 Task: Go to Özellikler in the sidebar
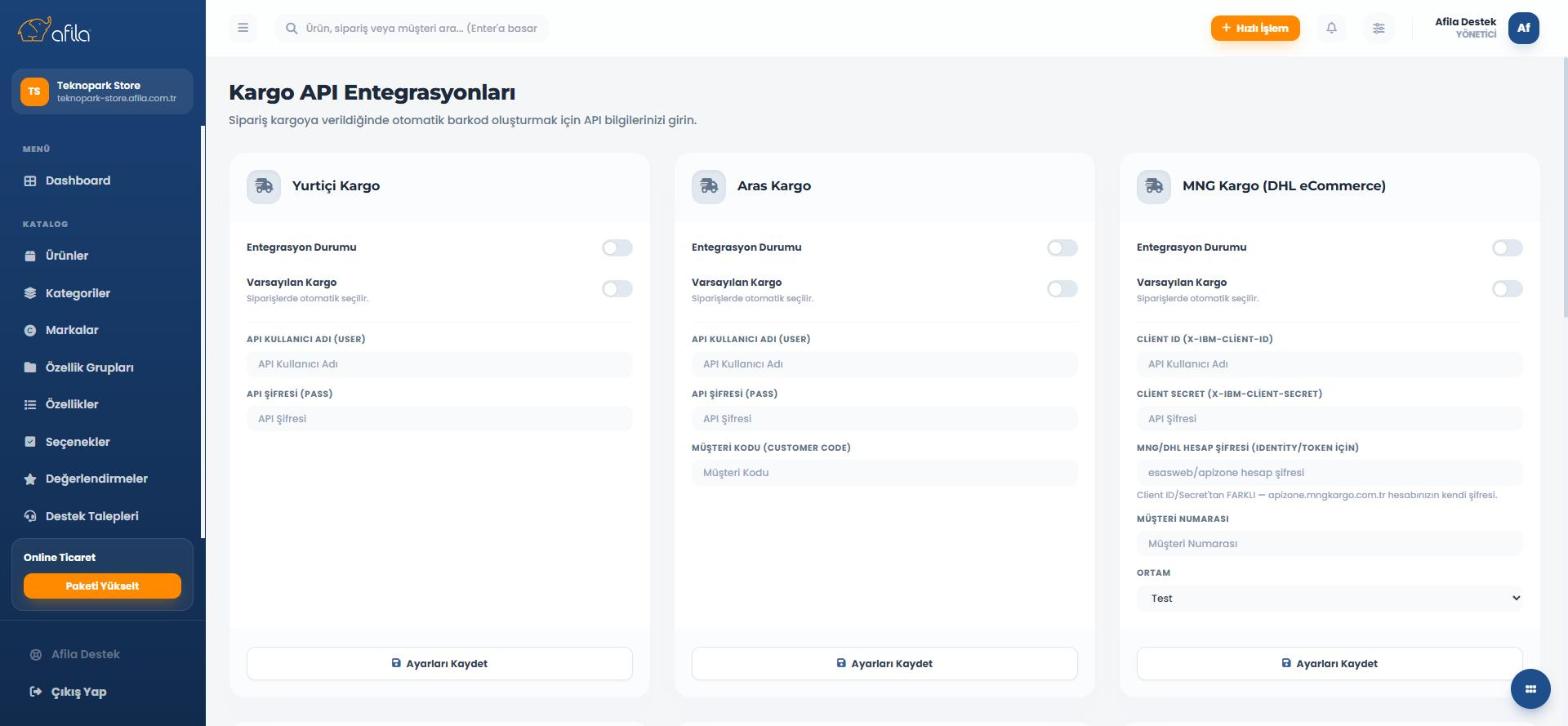click(102, 404)
